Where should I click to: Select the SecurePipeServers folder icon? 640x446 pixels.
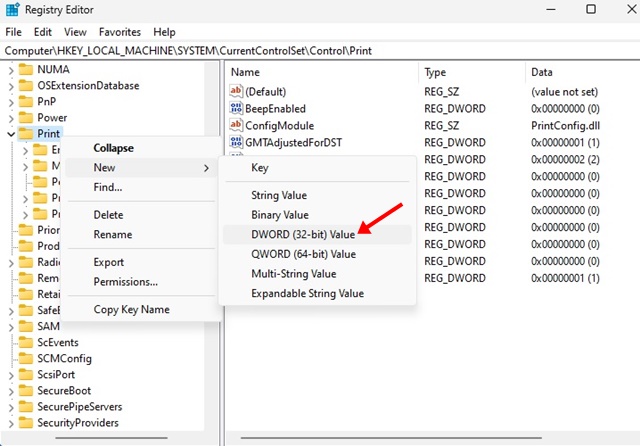(x=26, y=407)
